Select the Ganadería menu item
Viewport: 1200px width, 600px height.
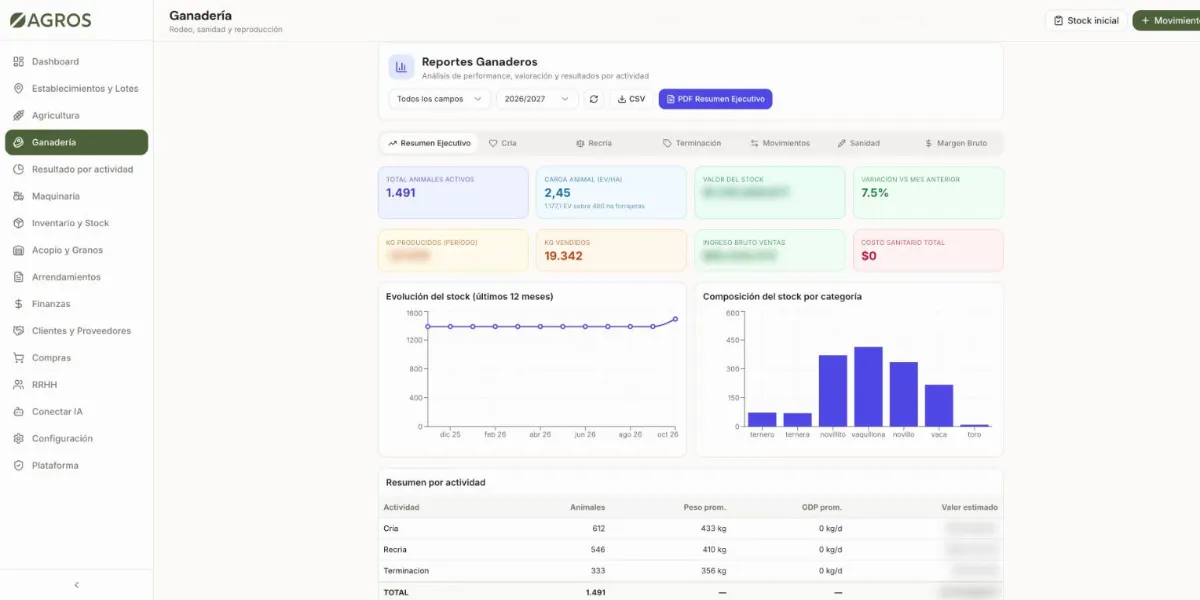76,143
